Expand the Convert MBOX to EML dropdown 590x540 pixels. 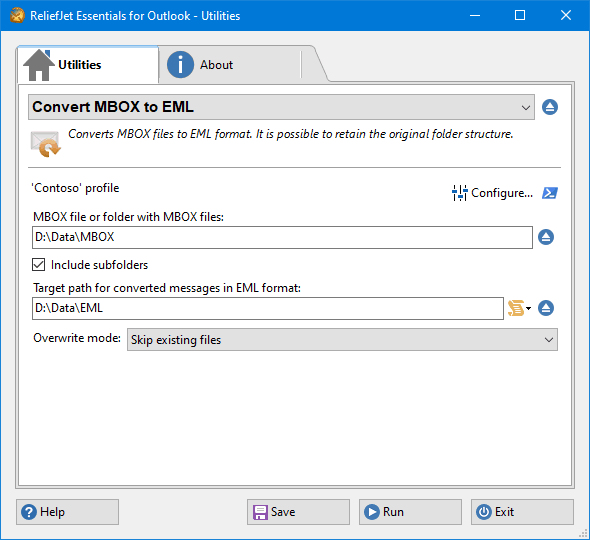point(281,107)
